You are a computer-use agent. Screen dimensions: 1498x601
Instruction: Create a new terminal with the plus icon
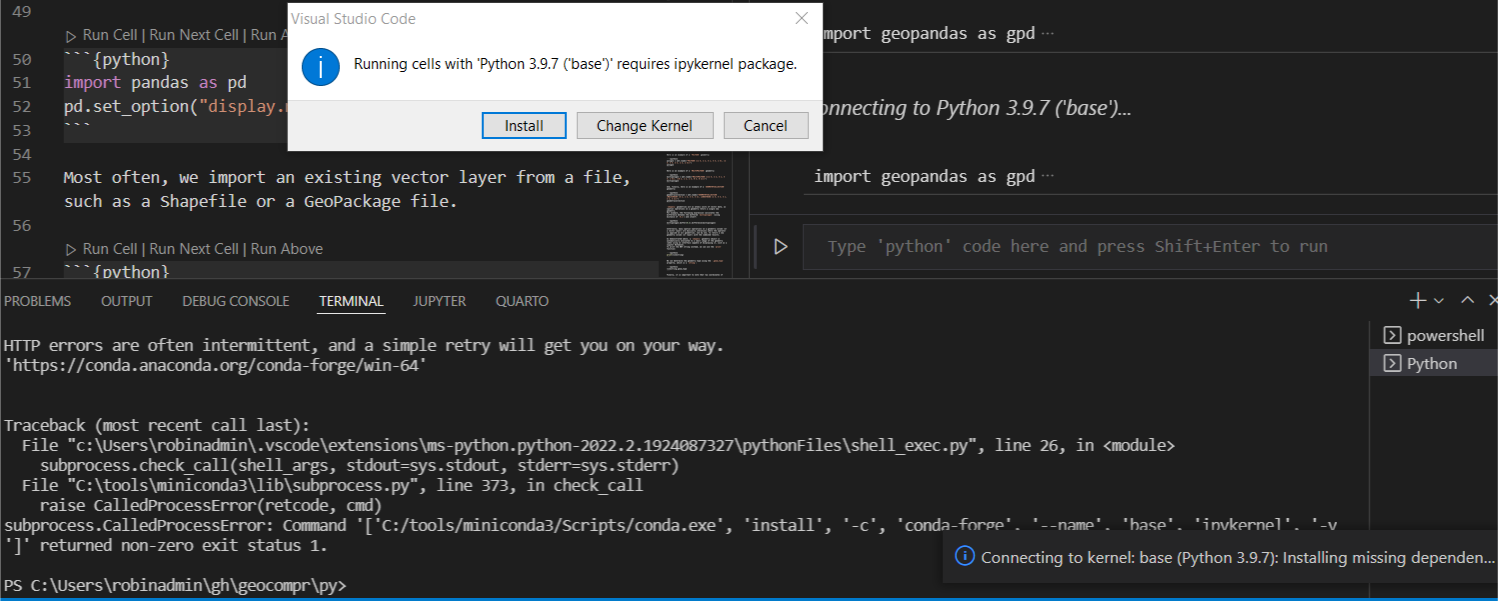pos(1416,300)
